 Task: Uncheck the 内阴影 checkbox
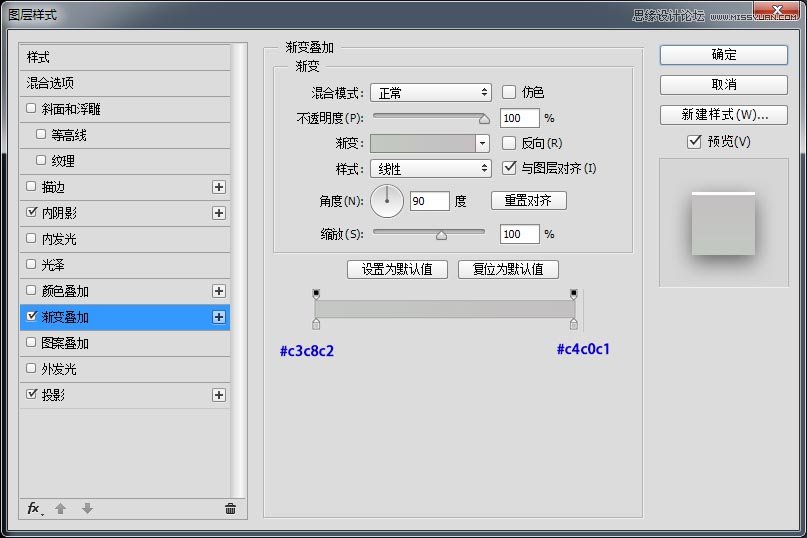tap(31, 212)
